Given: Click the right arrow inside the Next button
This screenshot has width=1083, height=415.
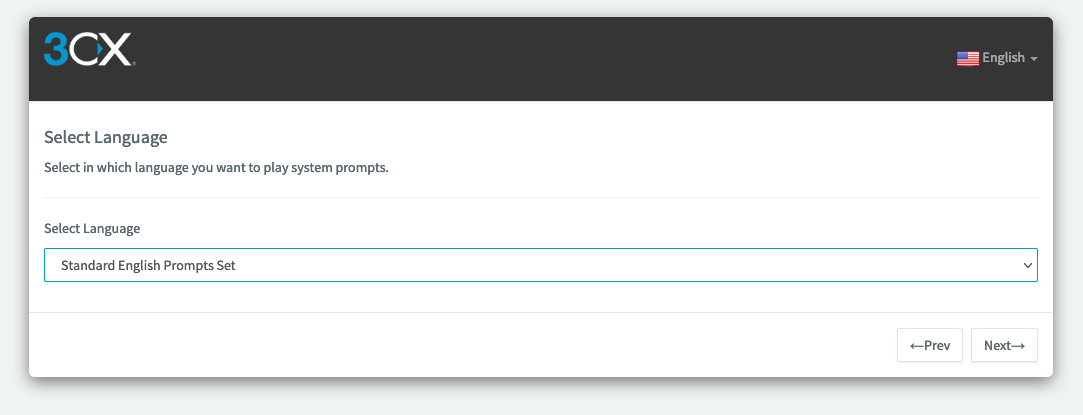Looking at the screenshot, I should 1018,345.
